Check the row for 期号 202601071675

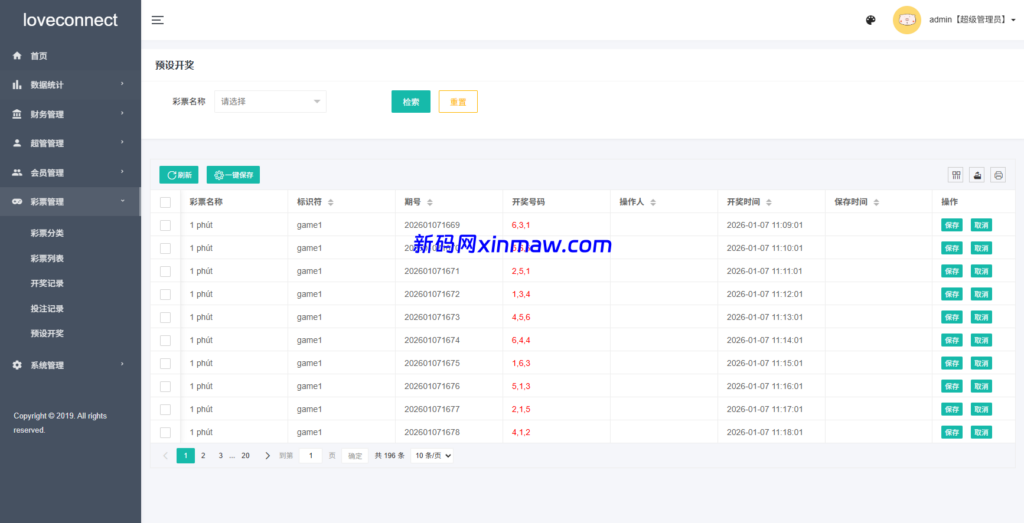165,363
